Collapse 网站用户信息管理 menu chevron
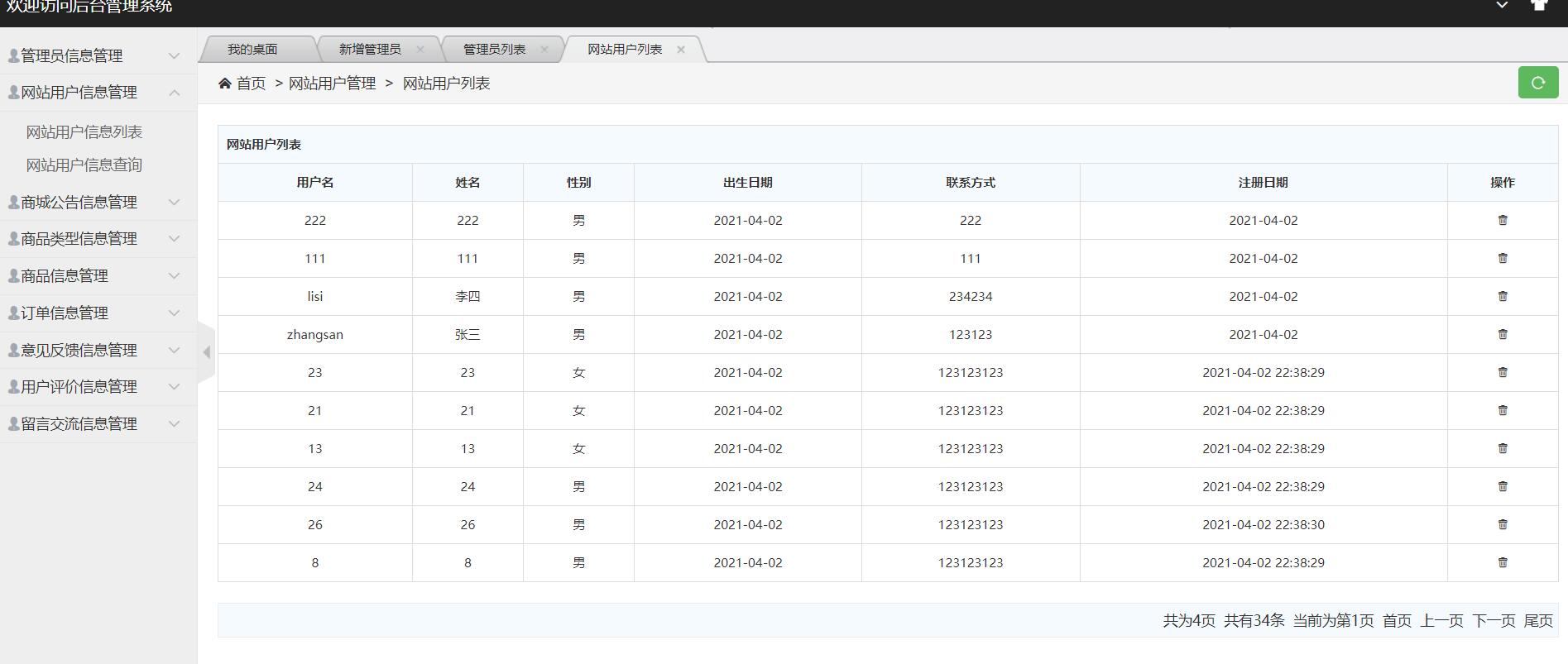 [x=174, y=93]
